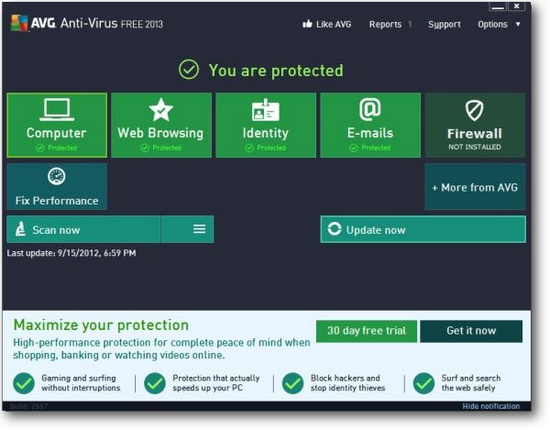550x430 pixels.
Task: Click checkmark beside Gaming and surfing
Action: pyautogui.click(x=24, y=383)
